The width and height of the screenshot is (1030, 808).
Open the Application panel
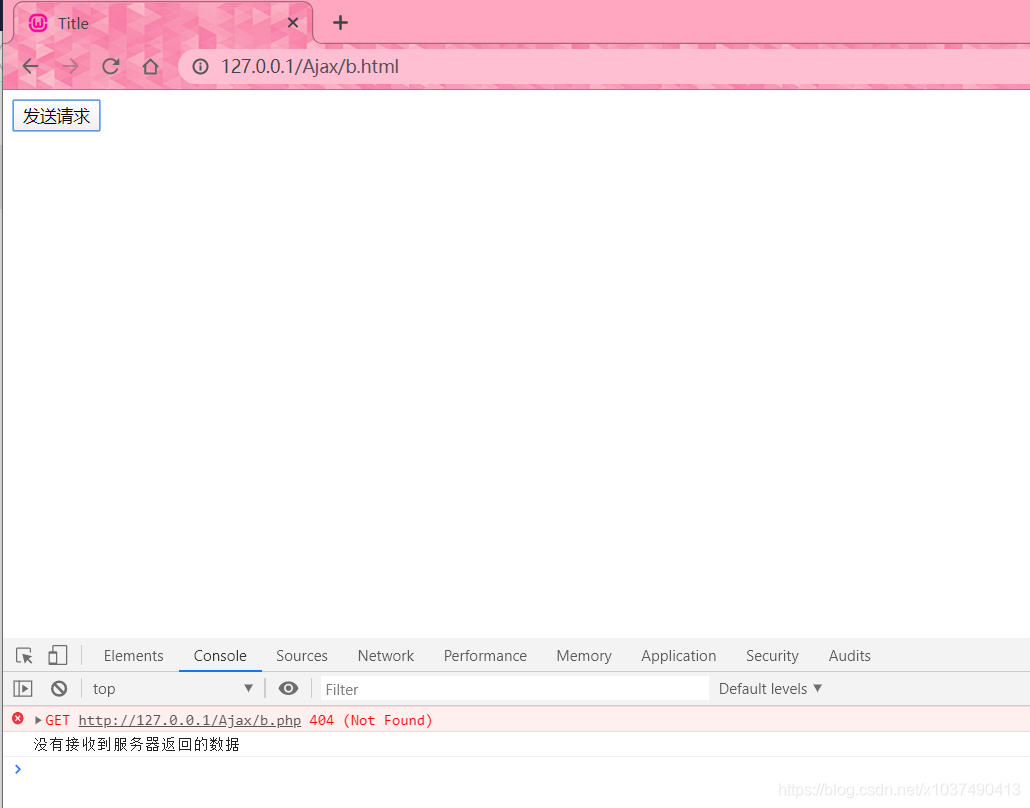point(679,656)
